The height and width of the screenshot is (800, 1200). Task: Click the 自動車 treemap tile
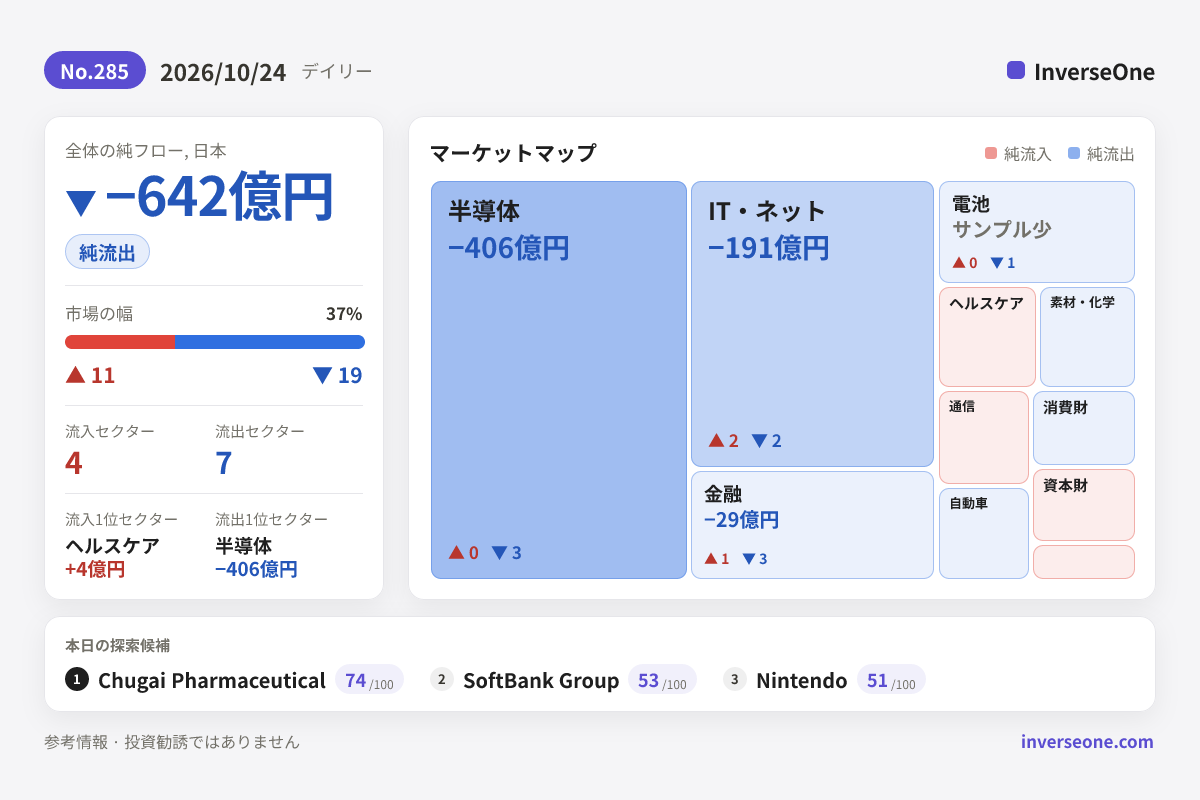[984, 533]
